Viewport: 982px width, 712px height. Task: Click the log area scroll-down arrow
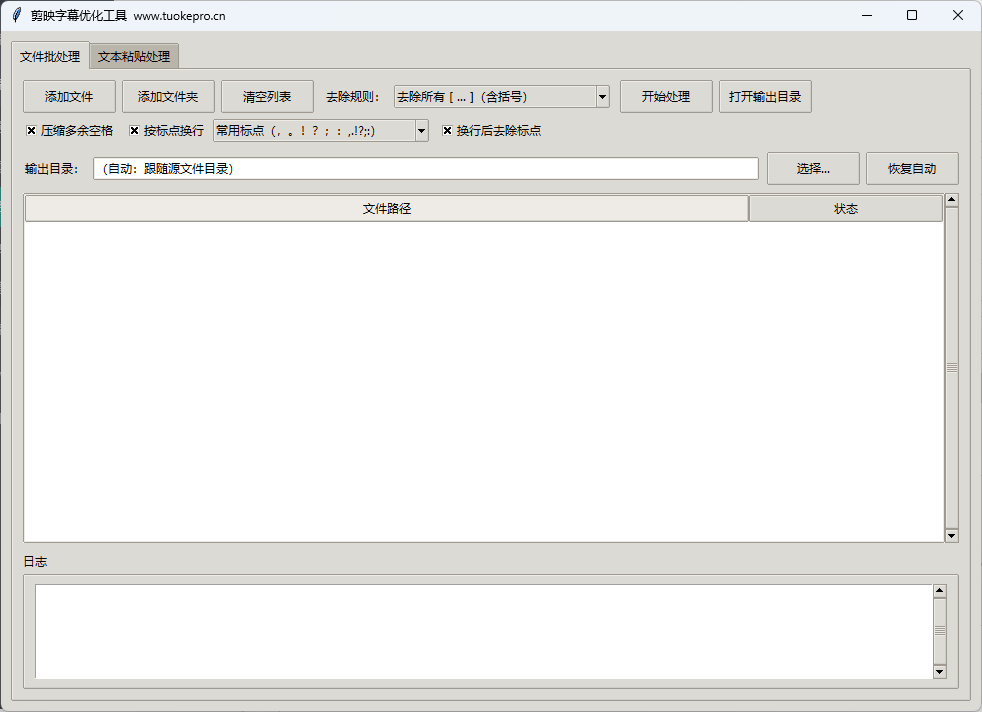(939, 672)
